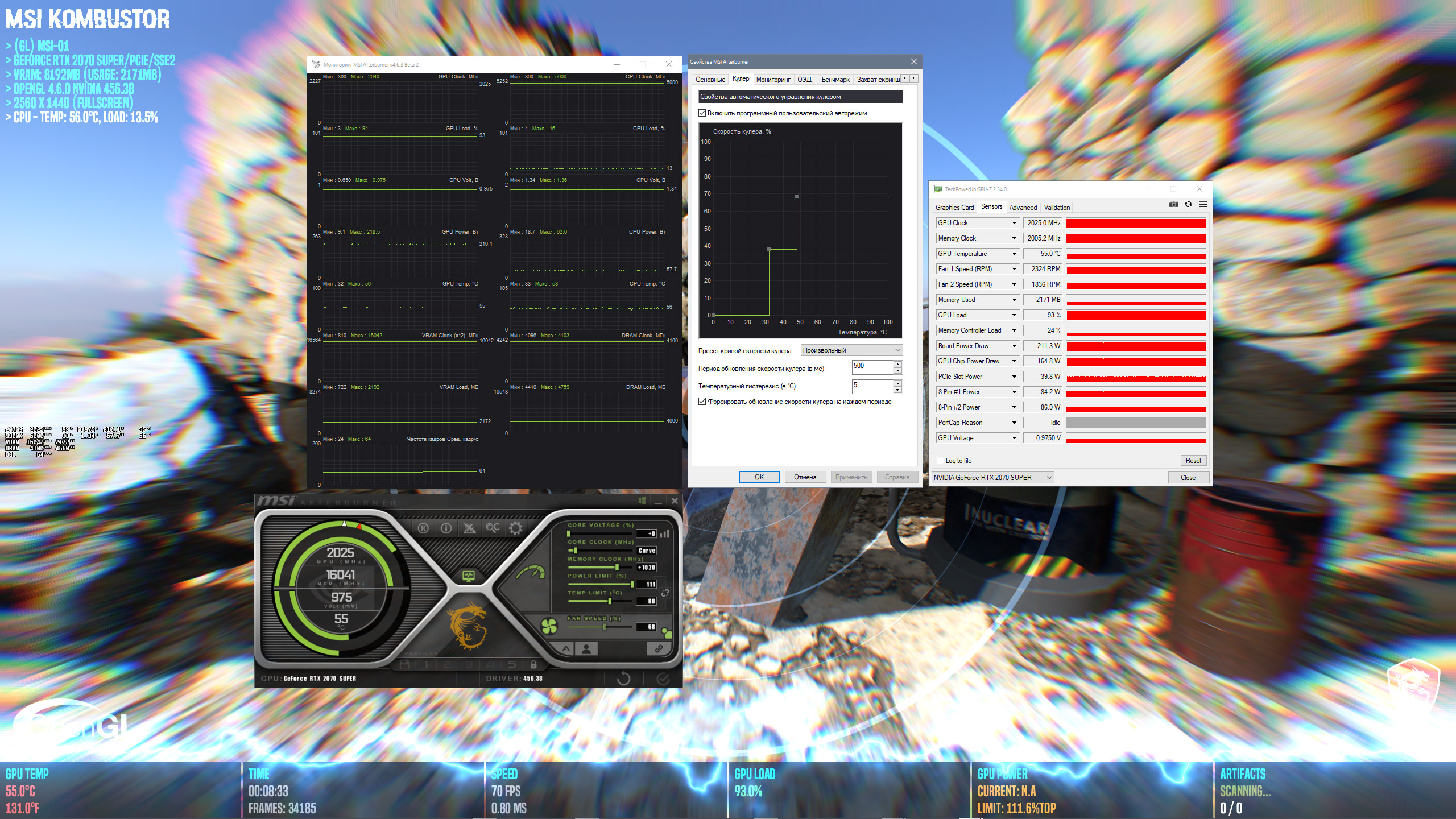
Task: Click the GPU-Z hamburger menu icon
Action: (1203, 205)
